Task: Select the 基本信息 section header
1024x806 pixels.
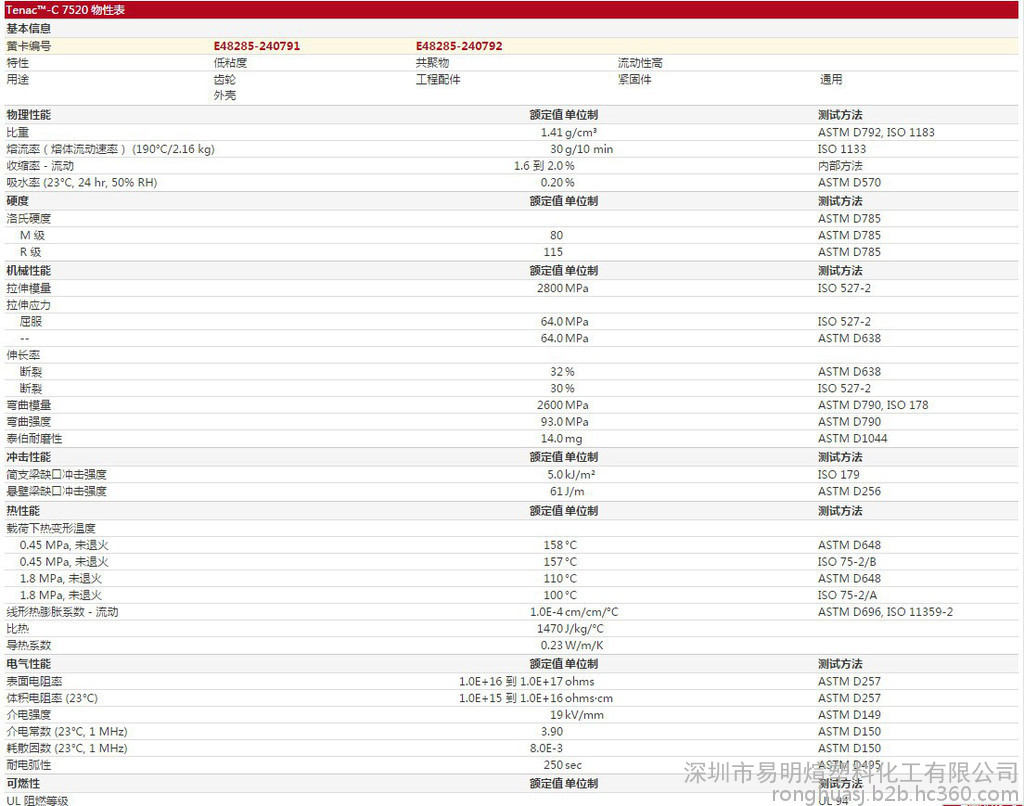Action: click(28, 28)
